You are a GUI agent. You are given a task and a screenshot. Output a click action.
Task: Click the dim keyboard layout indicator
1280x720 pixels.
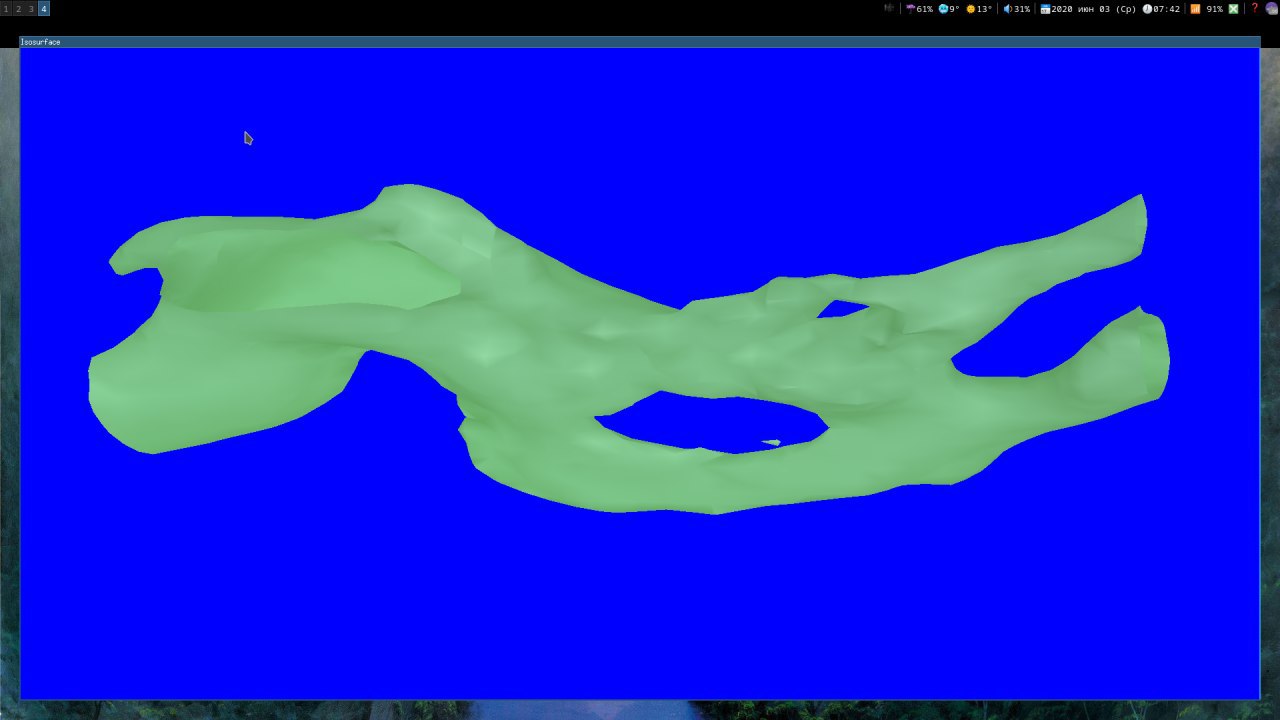[x=889, y=8]
